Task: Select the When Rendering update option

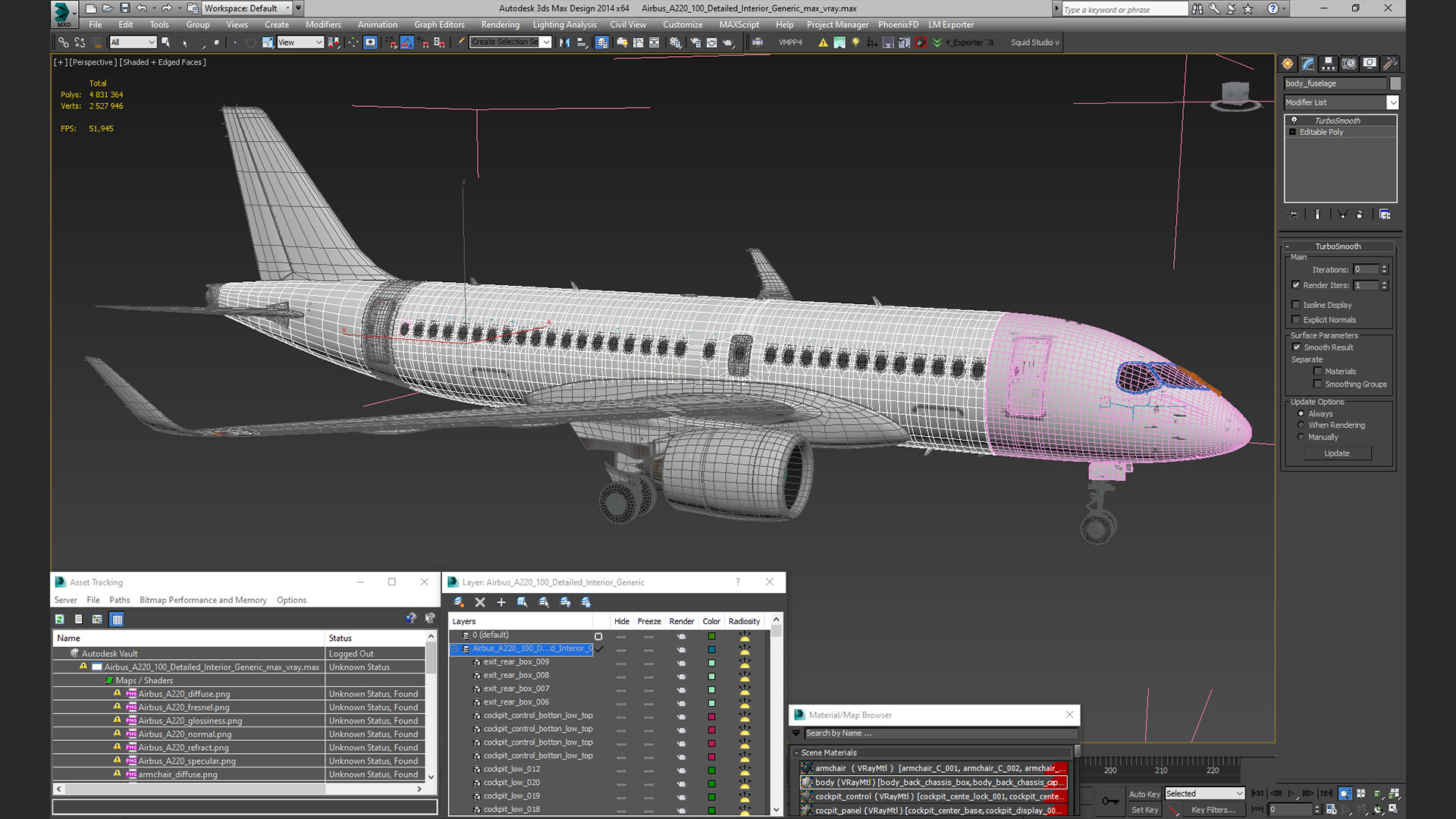Action: (1301, 425)
